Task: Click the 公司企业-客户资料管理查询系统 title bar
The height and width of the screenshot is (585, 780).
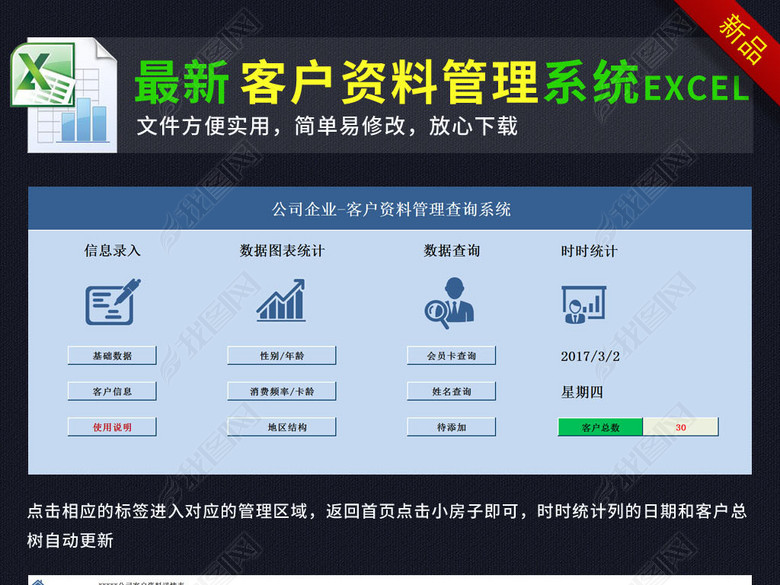Action: click(390, 208)
